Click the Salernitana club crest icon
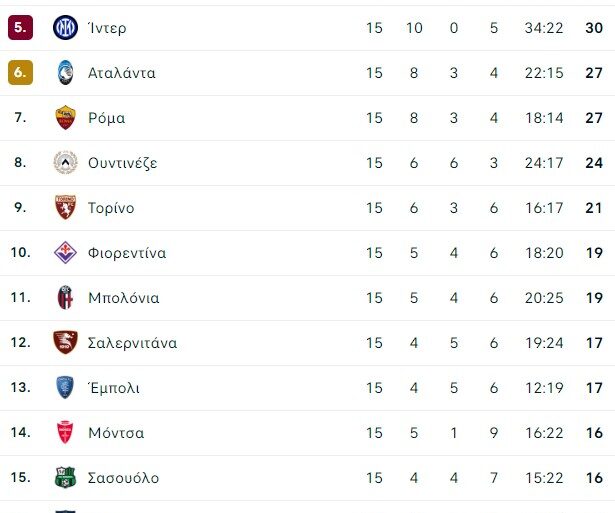615x513 pixels. (x=65, y=343)
